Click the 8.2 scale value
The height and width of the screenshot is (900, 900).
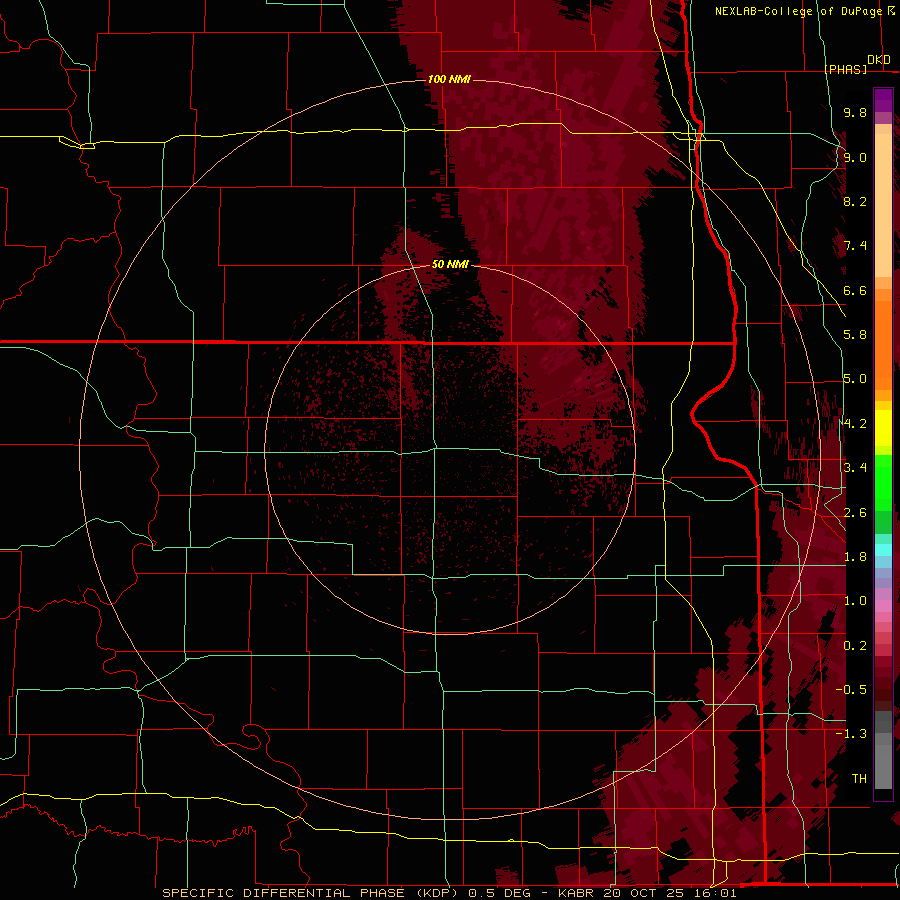[x=855, y=201]
